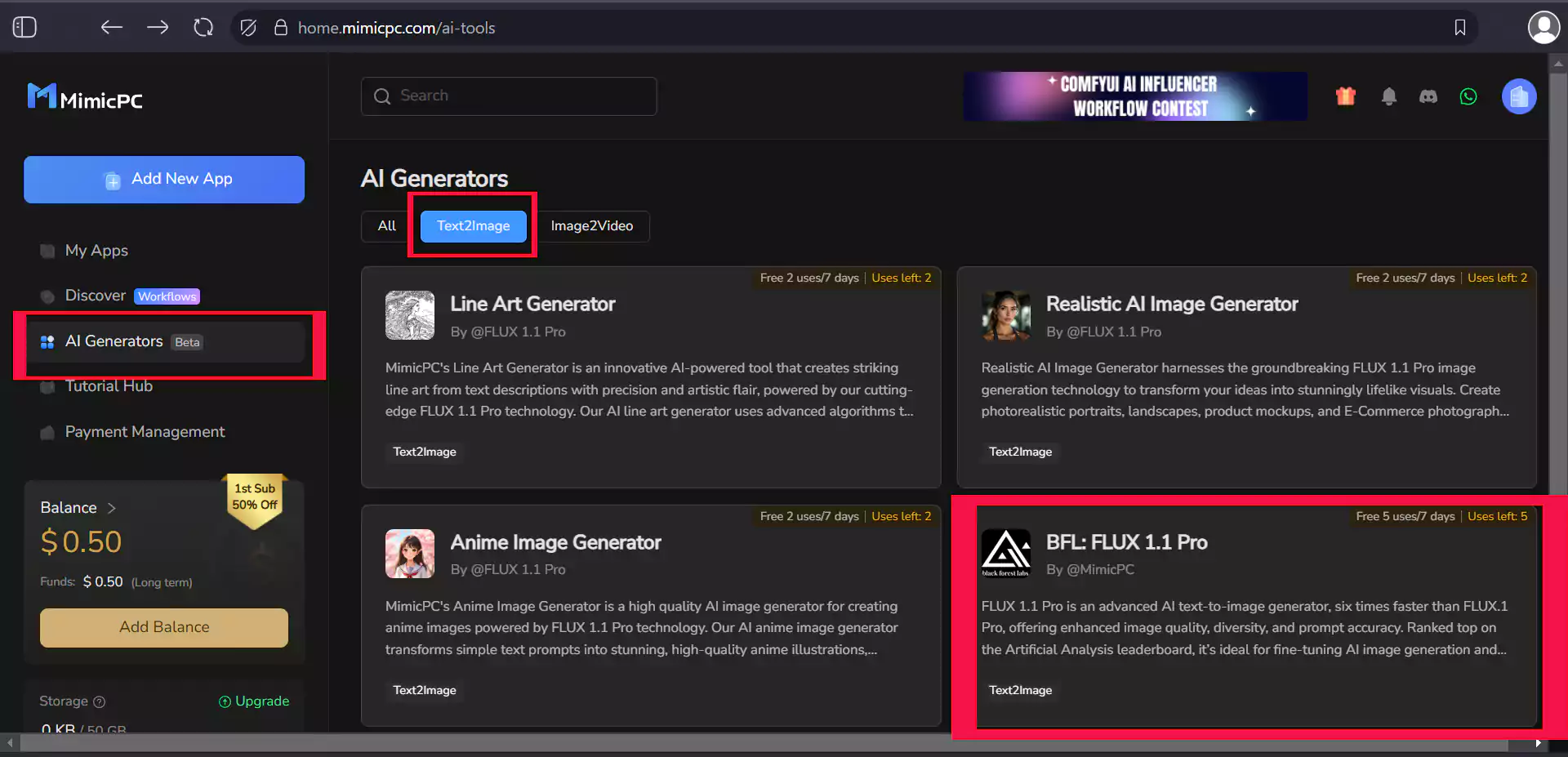Click the 1st Sub 50% Off badge
The width and height of the screenshot is (1568, 757).
[x=255, y=500]
